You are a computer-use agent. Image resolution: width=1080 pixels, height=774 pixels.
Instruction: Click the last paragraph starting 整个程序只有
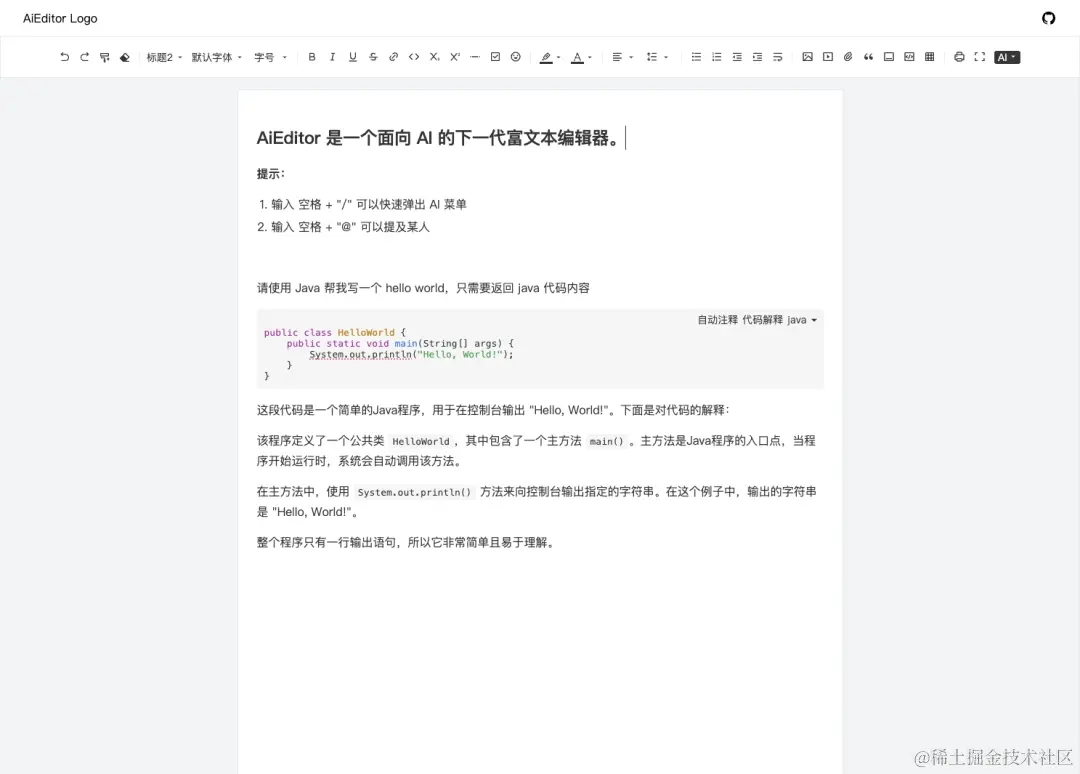pyautogui.click(x=406, y=543)
